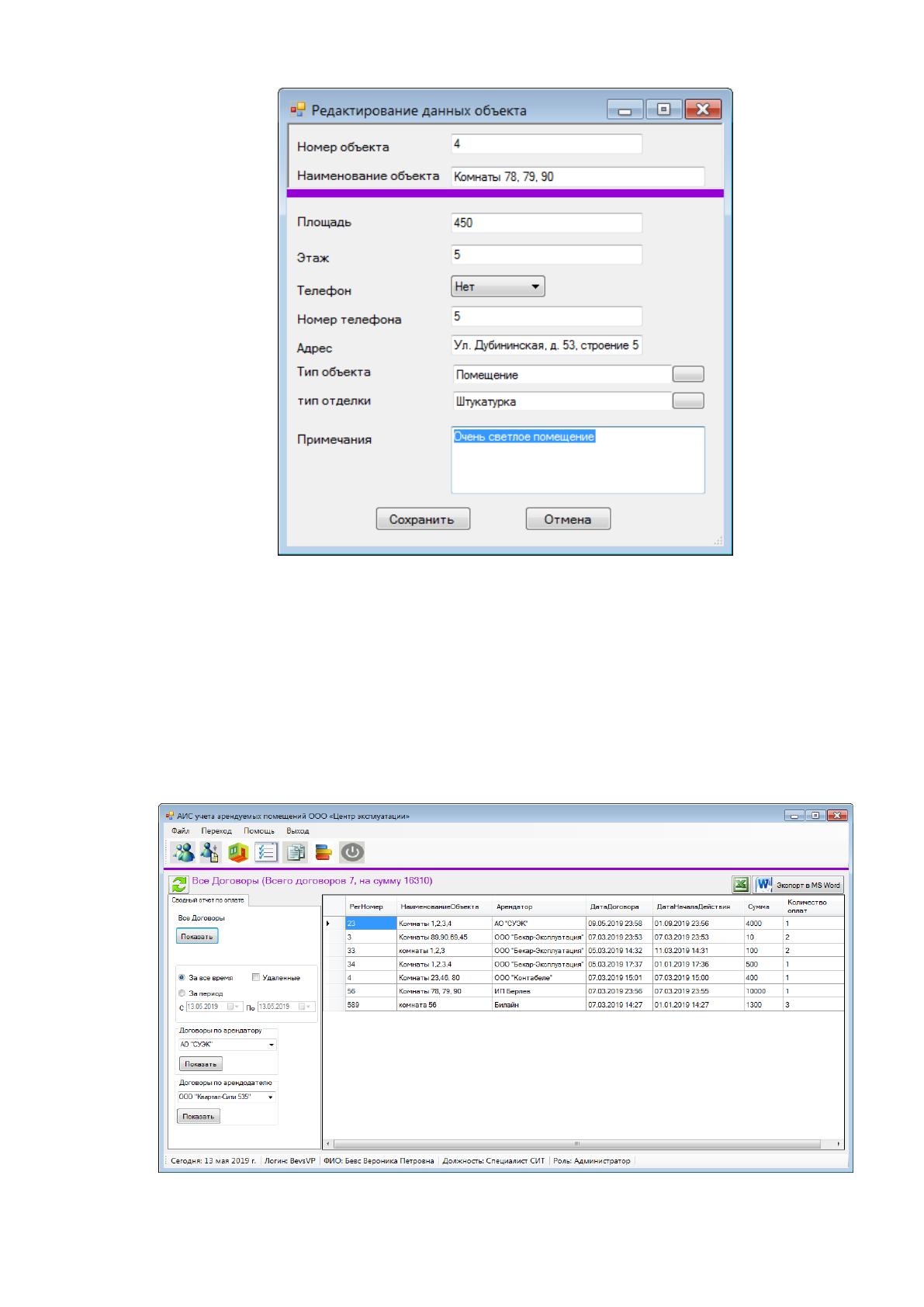Screen dimensions: 924x1307
Task: Open the landlord dropdown ООО "Квартал-Сити 535"
Action: (x=227, y=1097)
